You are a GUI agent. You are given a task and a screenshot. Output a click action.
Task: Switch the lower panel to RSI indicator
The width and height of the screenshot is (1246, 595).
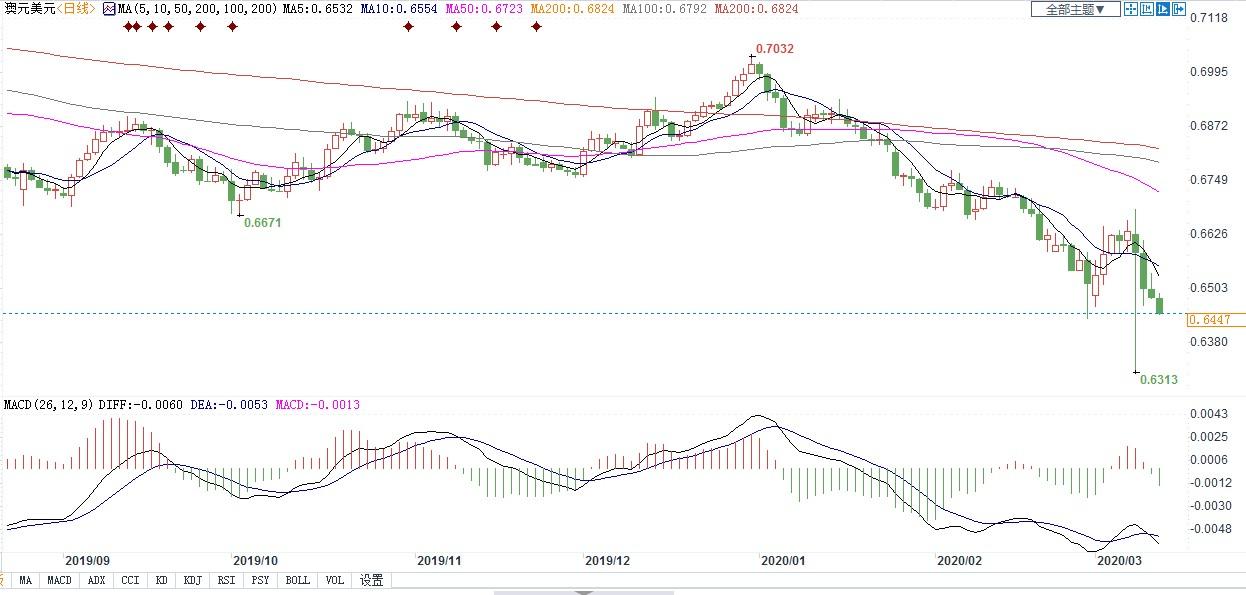[x=227, y=580]
